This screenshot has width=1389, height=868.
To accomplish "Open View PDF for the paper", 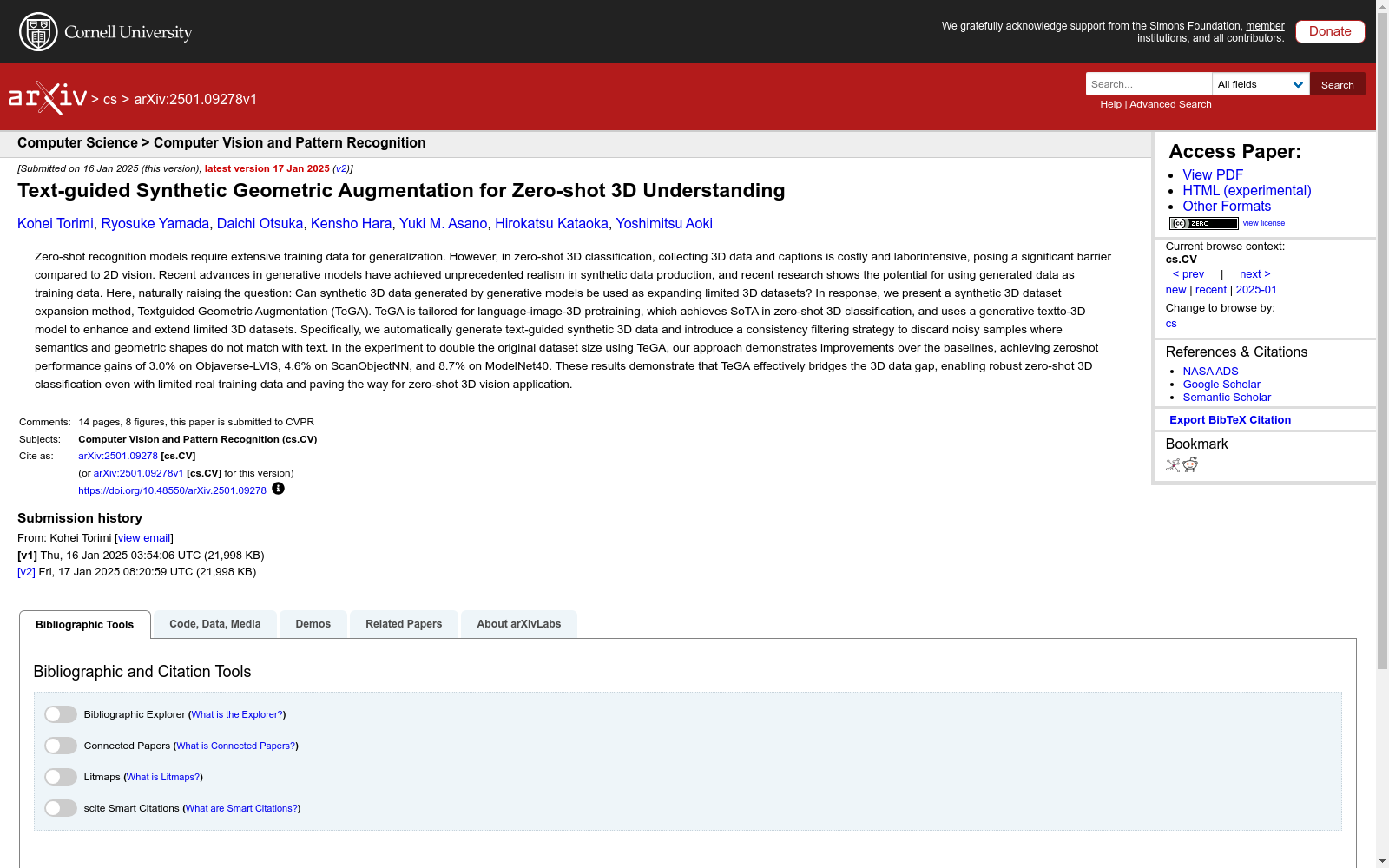I will click(1212, 174).
